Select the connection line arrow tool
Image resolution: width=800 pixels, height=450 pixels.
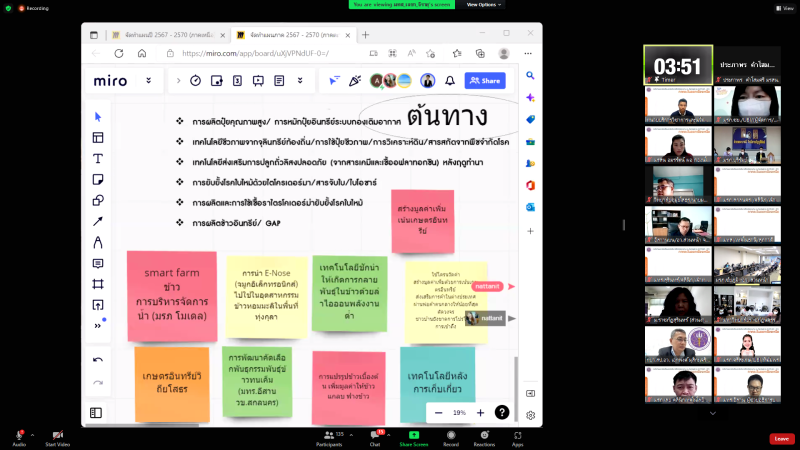(98, 221)
